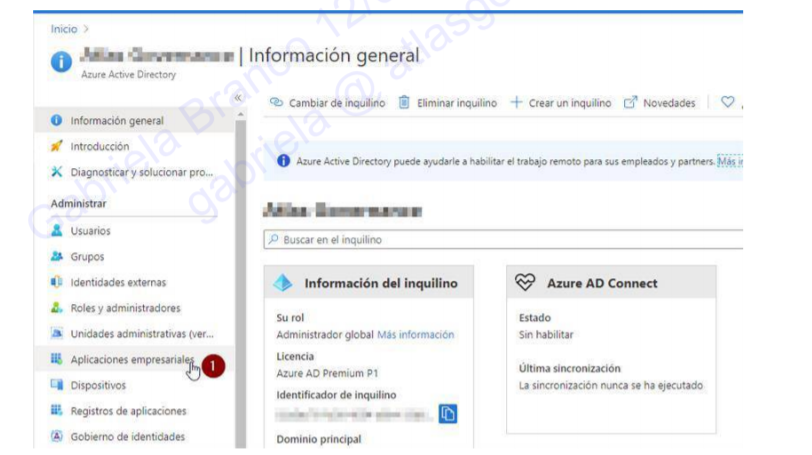
Task: Click the blue info icon beside page title
Action: 61,62
